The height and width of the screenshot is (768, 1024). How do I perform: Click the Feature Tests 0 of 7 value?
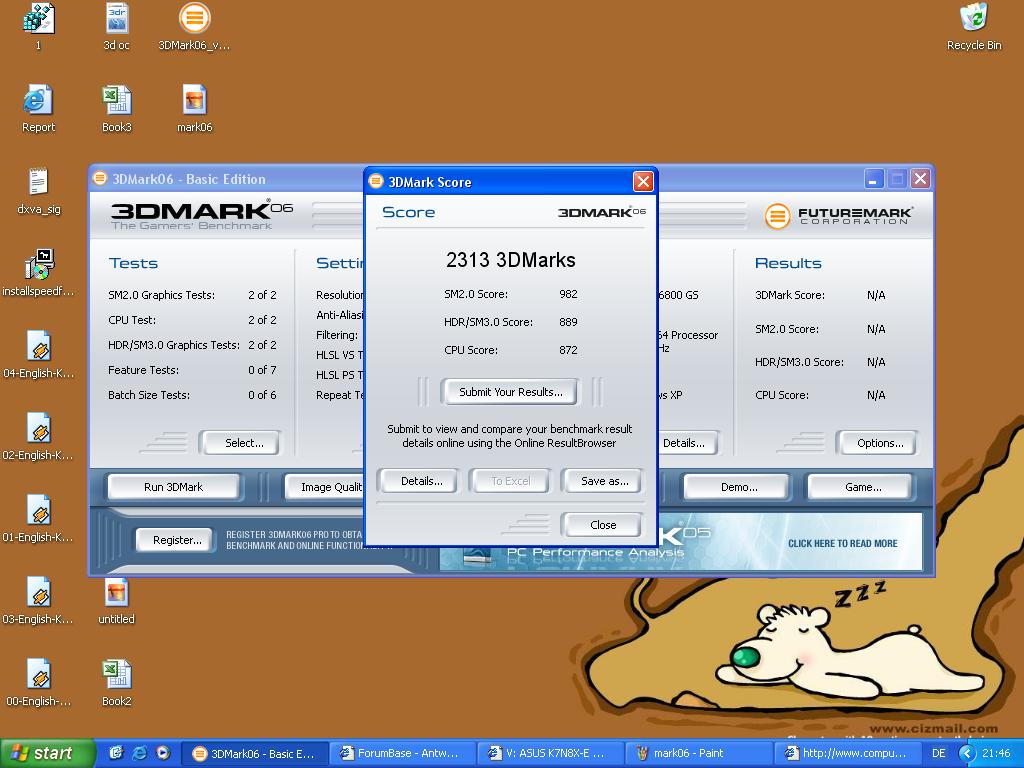[262, 370]
